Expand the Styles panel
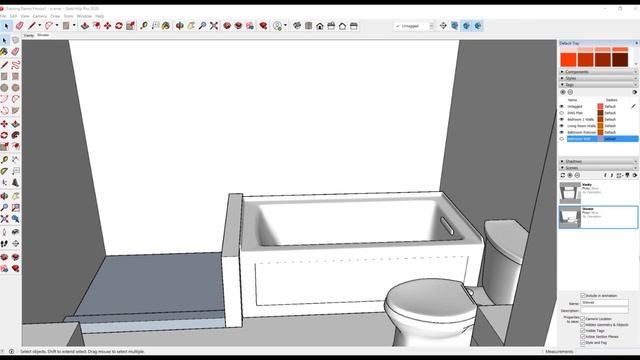Screen dimensions: 640x360 [x=598, y=78]
